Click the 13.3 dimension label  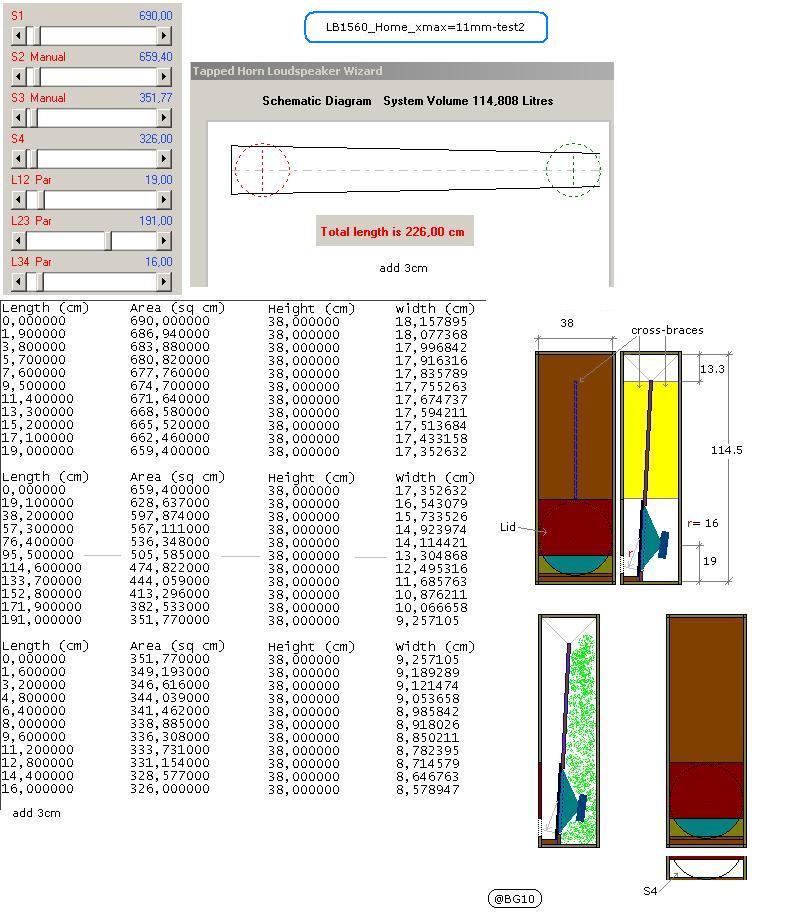(712, 369)
